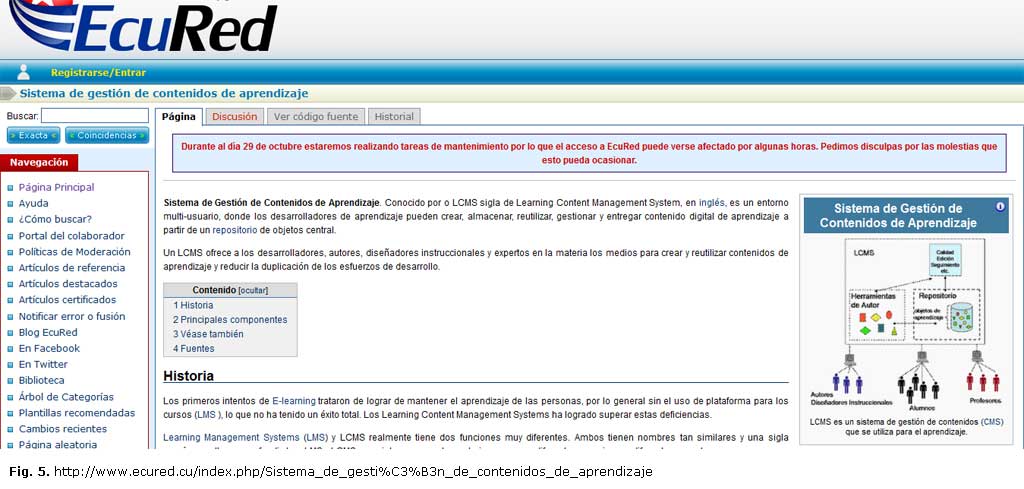The height and width of the screenshot is (489, 1024).
Task: Open Árbol de Categorías sidebar link
Action: [66, 397]
